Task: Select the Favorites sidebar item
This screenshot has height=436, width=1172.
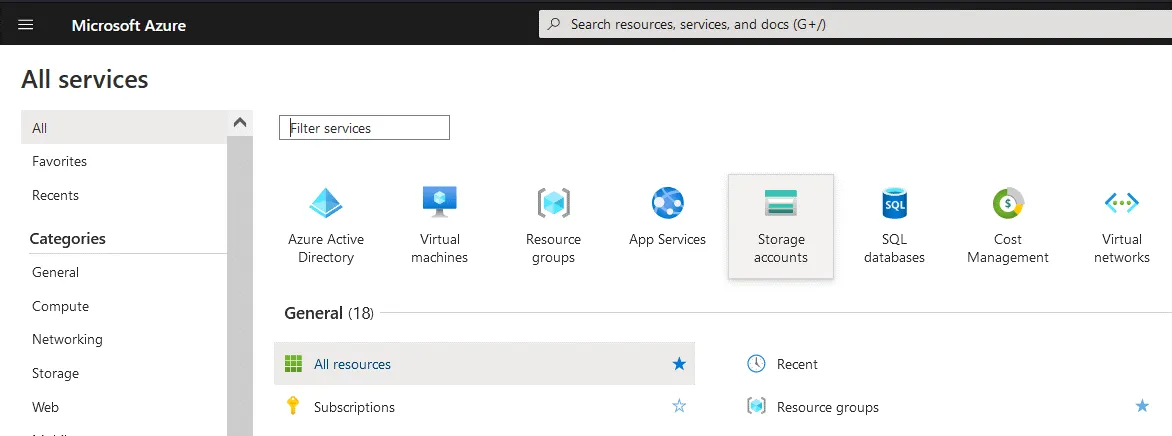Action: pos(60,161)
